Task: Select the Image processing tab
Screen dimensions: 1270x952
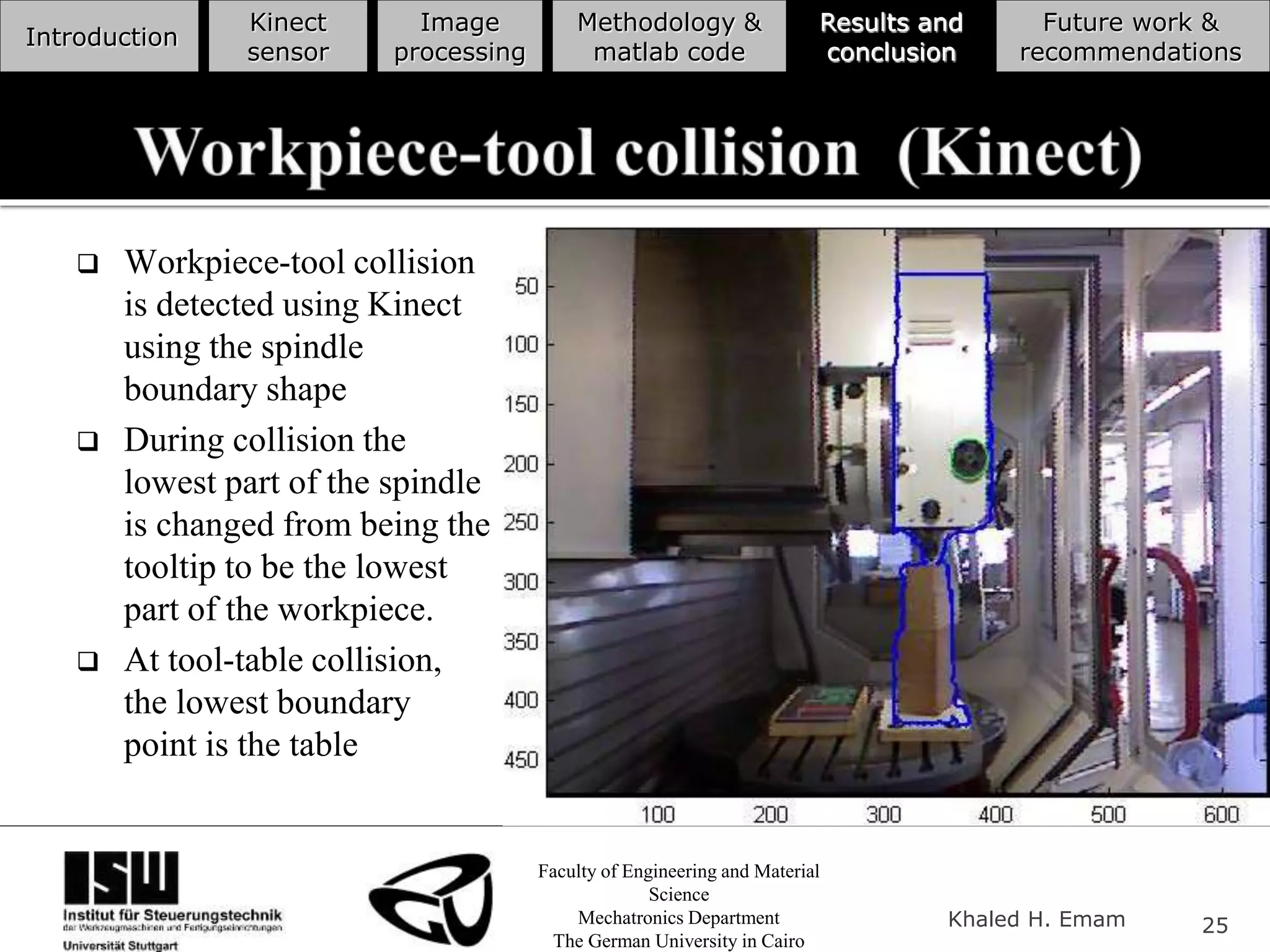Action: pyautogui.click(x=460, y=36)
